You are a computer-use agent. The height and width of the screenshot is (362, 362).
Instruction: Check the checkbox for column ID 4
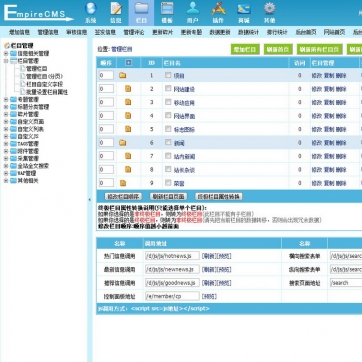[168, 115]
